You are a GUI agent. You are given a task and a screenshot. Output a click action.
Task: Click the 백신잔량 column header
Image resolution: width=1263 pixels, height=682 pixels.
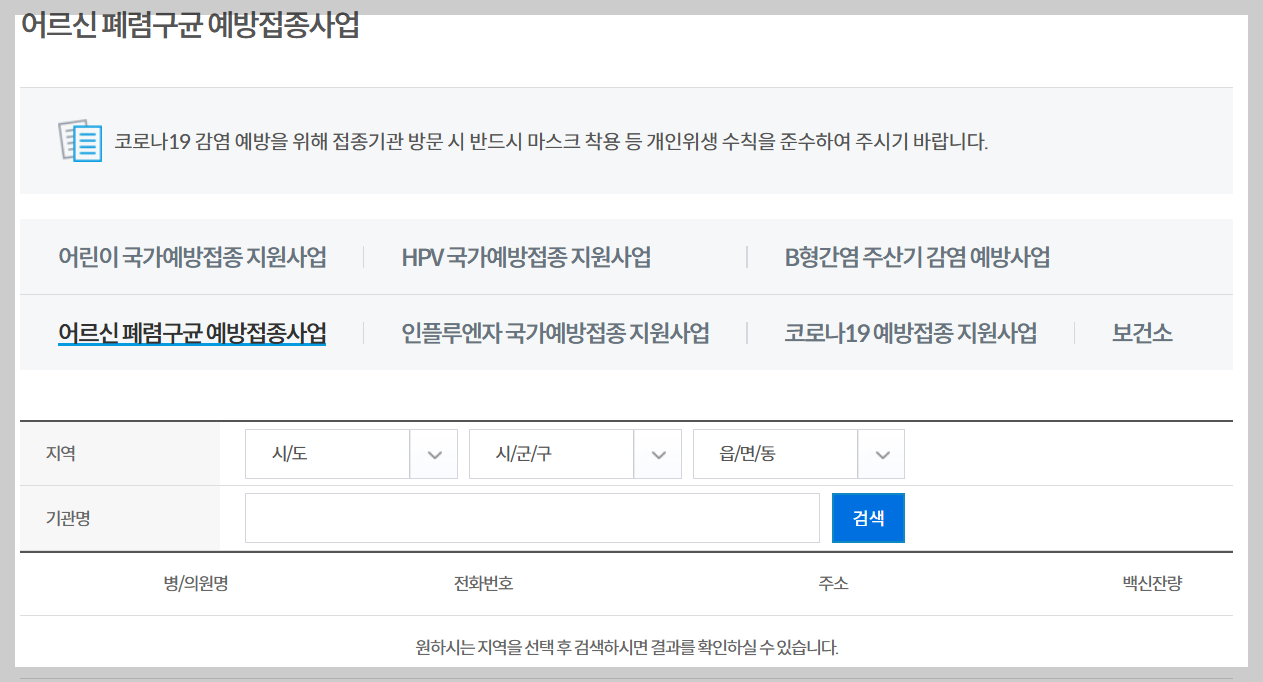click(1153, 585)
